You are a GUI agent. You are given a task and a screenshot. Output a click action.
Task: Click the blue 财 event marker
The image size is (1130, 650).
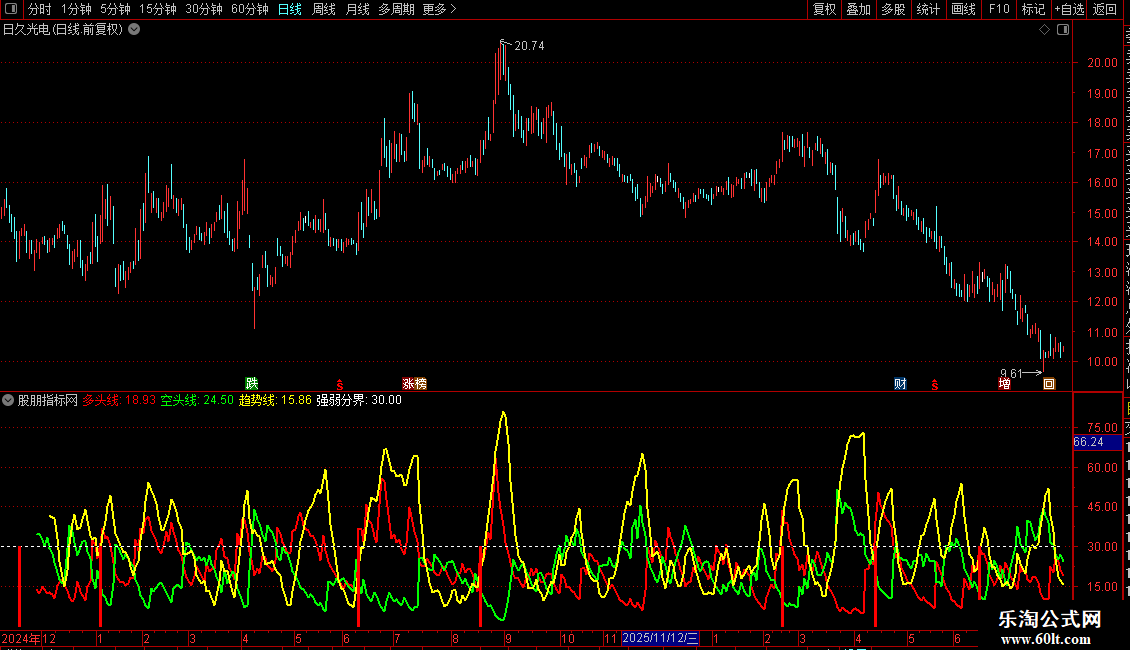click(x=900, y=383)
